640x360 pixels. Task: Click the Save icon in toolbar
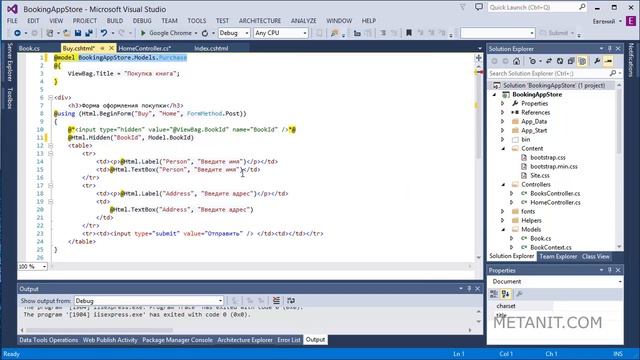tap(78, 33)
